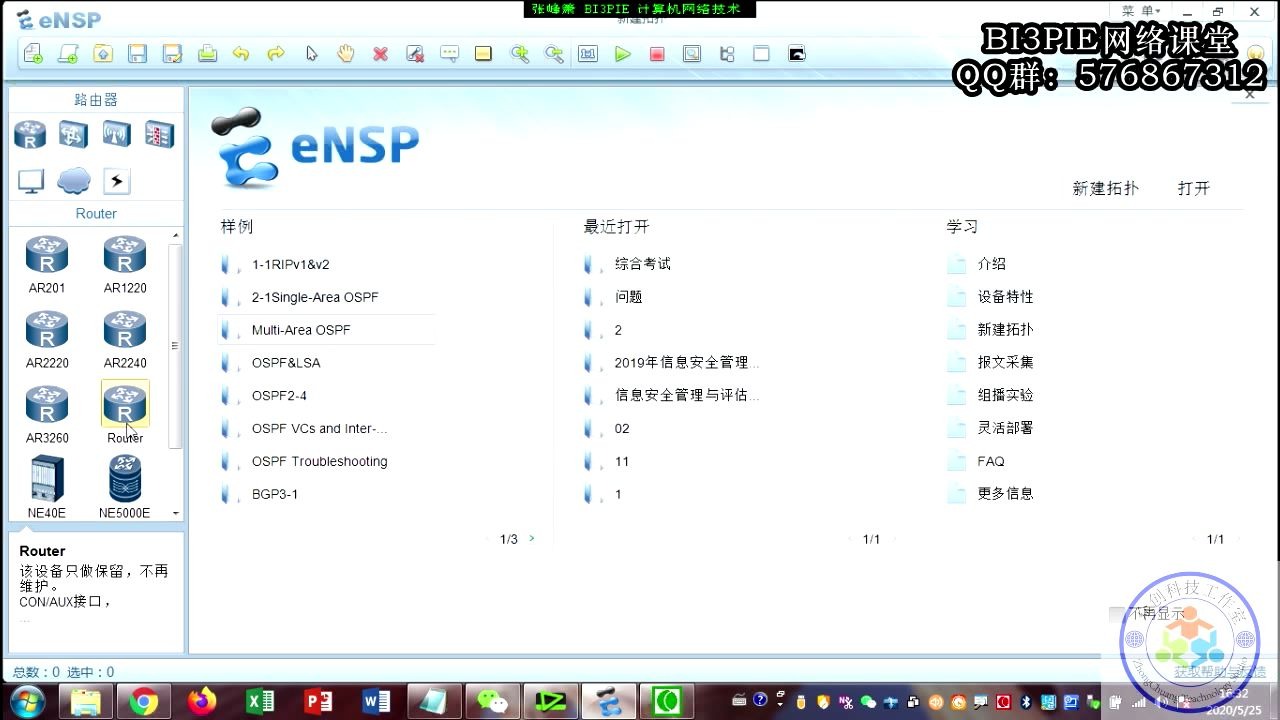The image size is (1280, 720).
Task: Click the fit-to-size 1:1 icon
Action: coord(588,54)
